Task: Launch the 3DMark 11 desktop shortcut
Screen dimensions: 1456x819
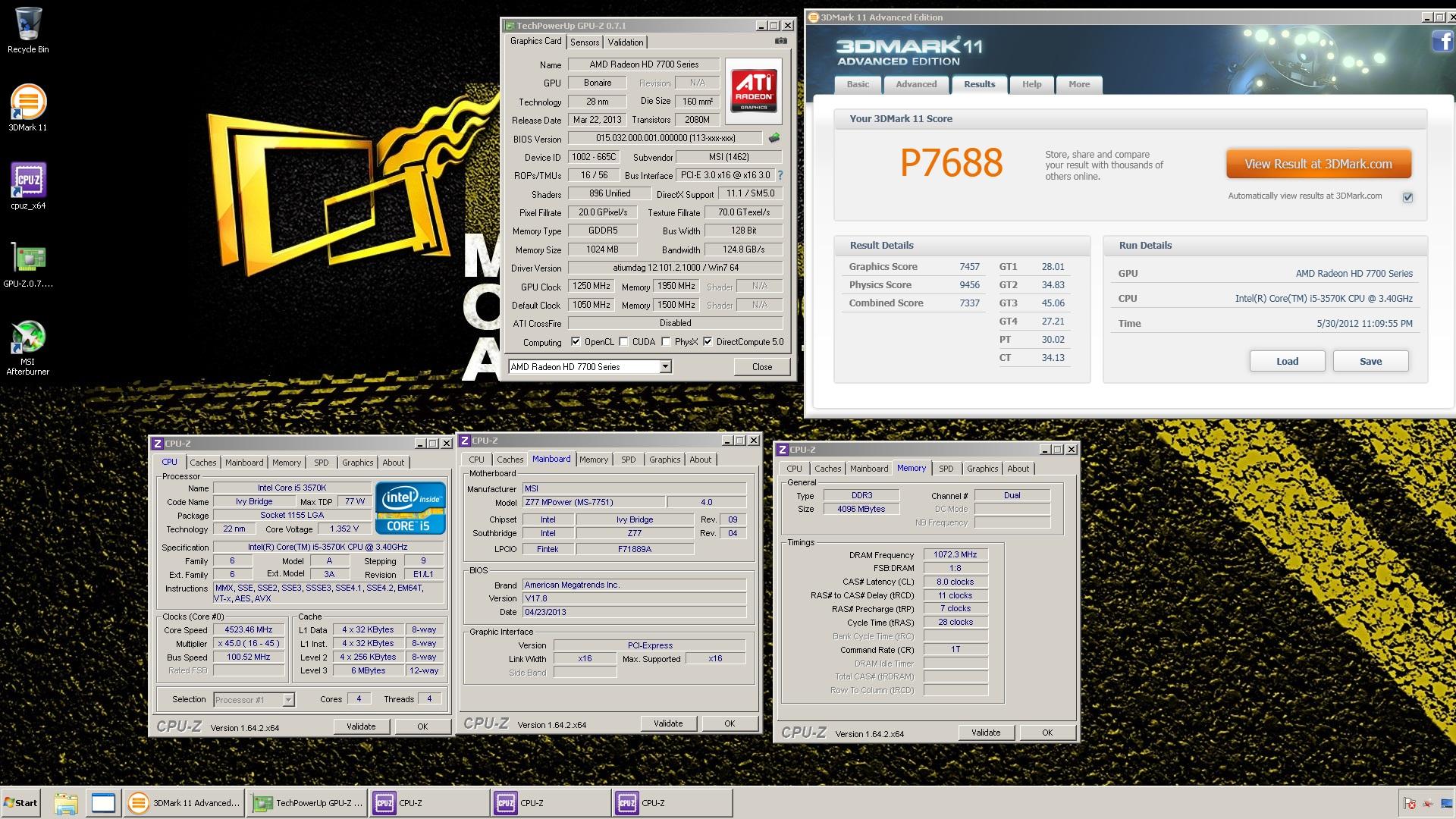Action: [28, 108]
